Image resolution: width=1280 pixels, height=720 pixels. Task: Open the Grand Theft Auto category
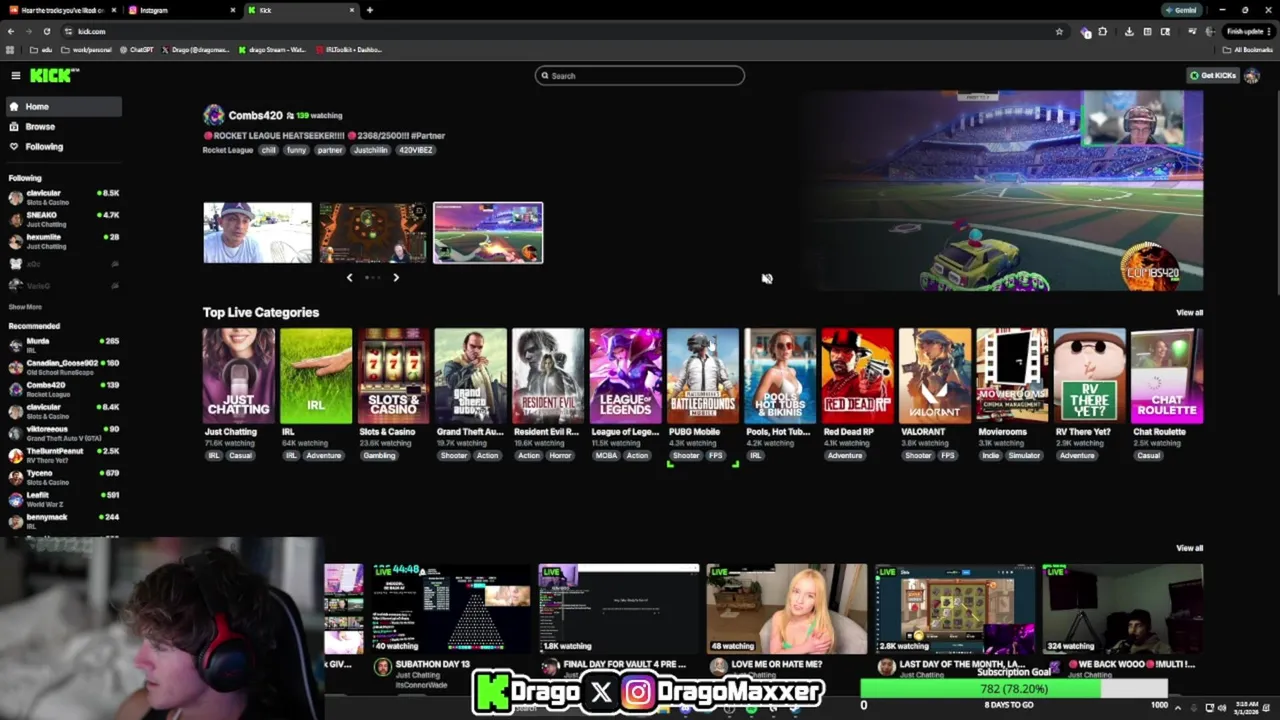471,376
